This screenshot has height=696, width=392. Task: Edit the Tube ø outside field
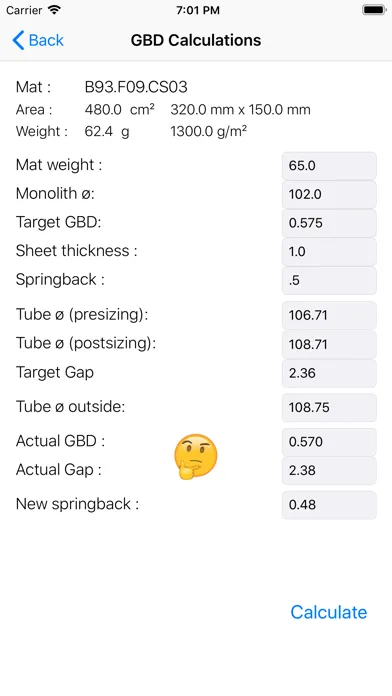click(329, 407)
